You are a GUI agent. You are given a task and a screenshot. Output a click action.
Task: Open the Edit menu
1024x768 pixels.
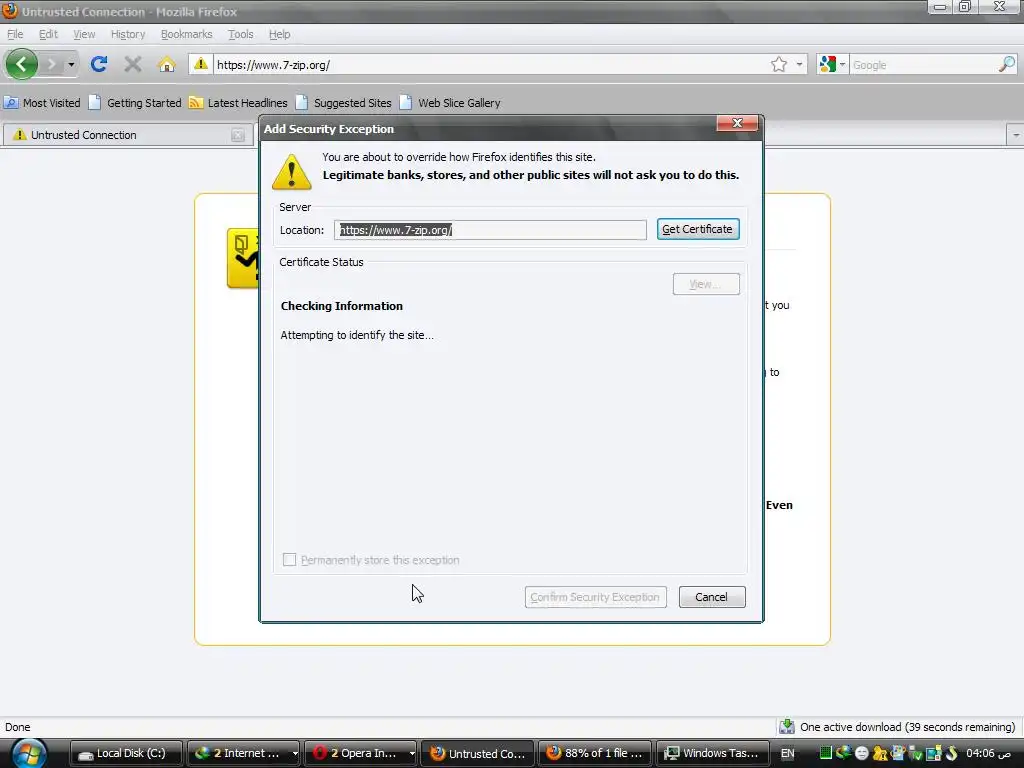48,34
